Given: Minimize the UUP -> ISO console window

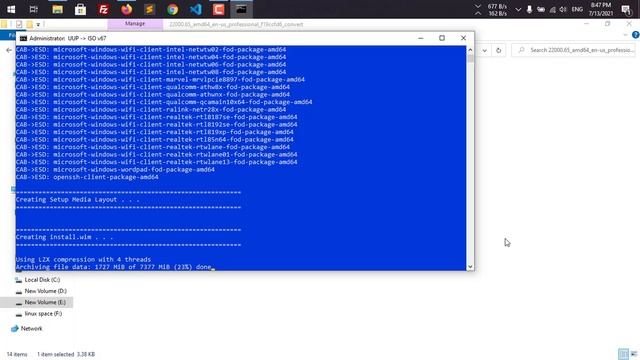Looking at the screenshot, I should coord(421,38).
